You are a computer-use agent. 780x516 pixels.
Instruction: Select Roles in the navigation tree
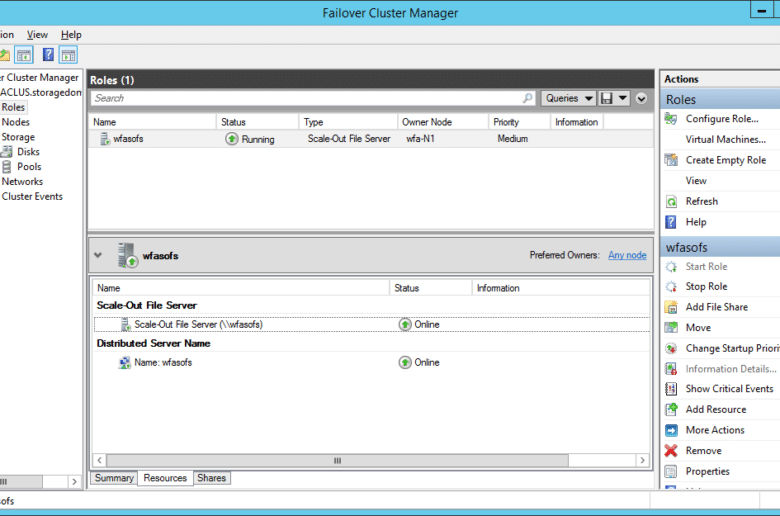coord(13,107)
